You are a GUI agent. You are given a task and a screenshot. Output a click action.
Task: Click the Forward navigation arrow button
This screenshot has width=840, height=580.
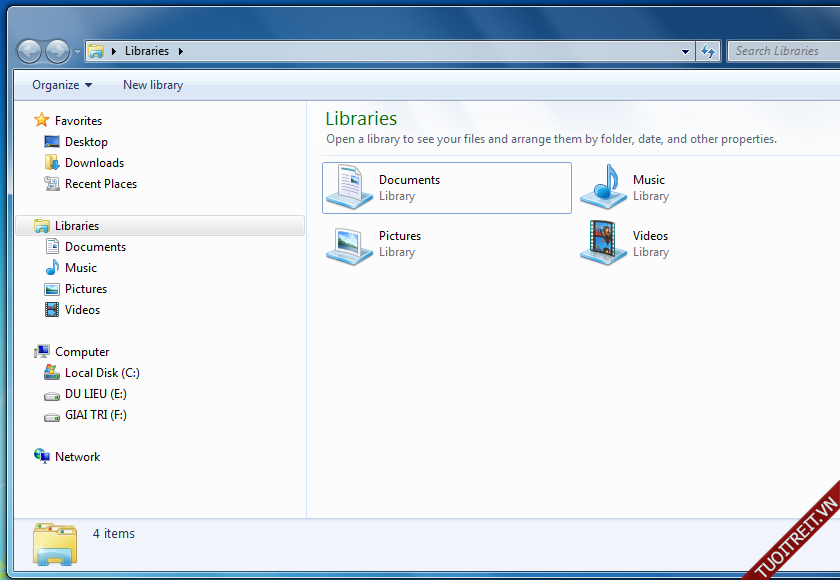click(58, 51)
